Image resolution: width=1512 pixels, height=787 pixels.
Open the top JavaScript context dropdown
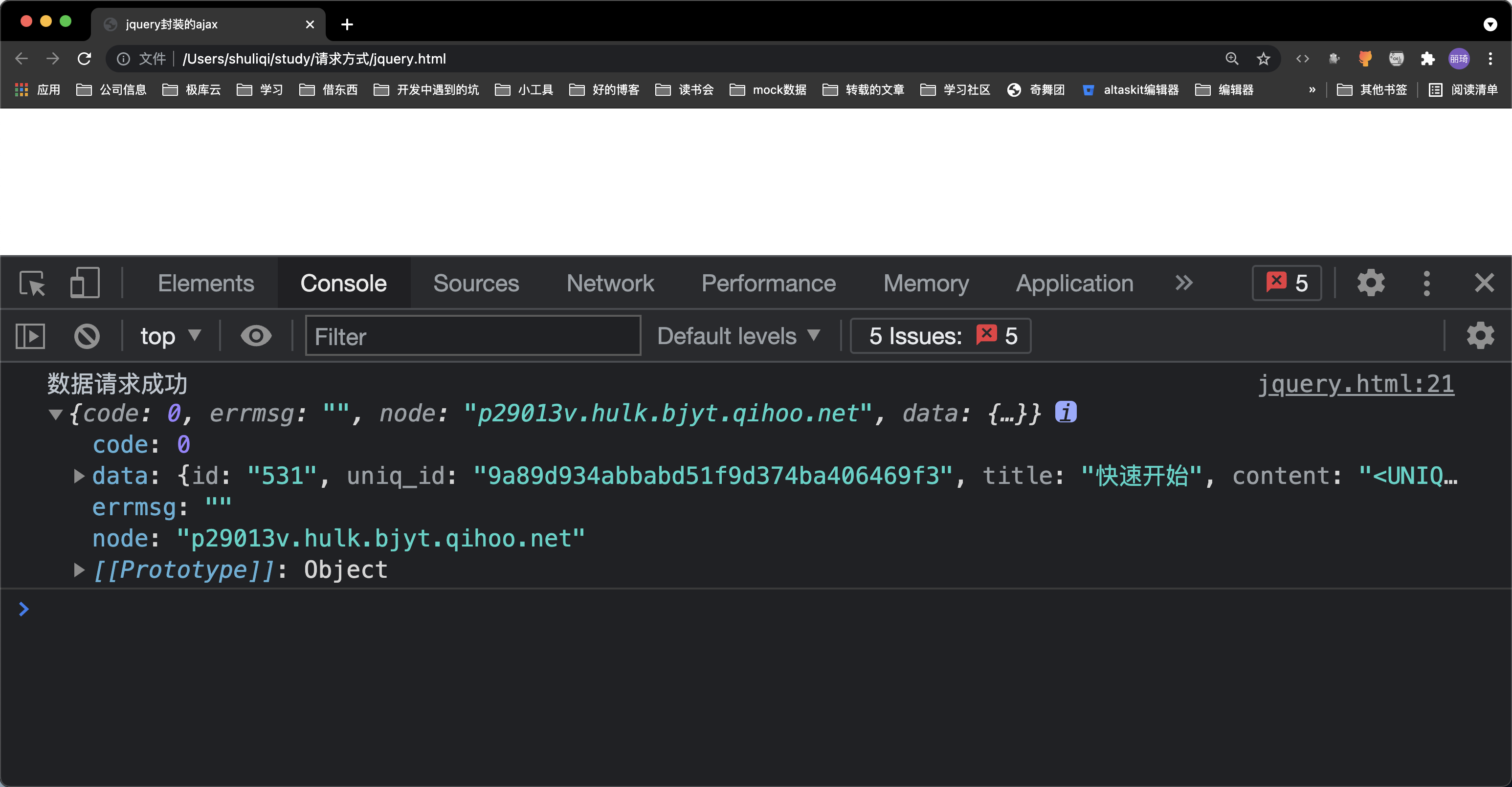(x=170, y=336)
